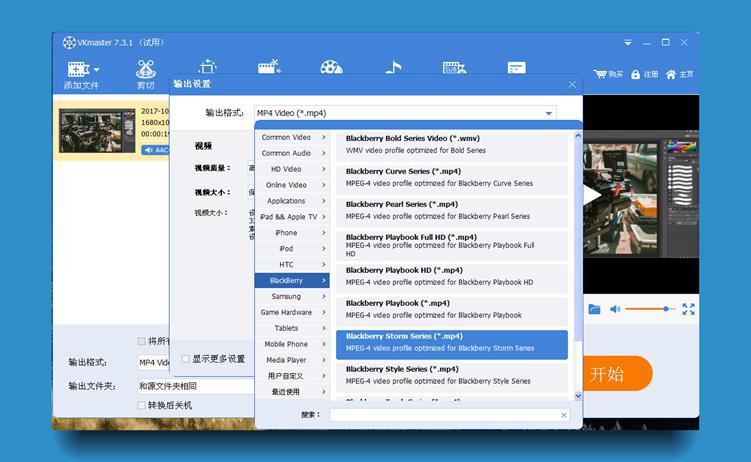This screenshot has width=751, height=462.
Task: Expand the 添加文件 dropdown arrow
Action: (97, 69)
